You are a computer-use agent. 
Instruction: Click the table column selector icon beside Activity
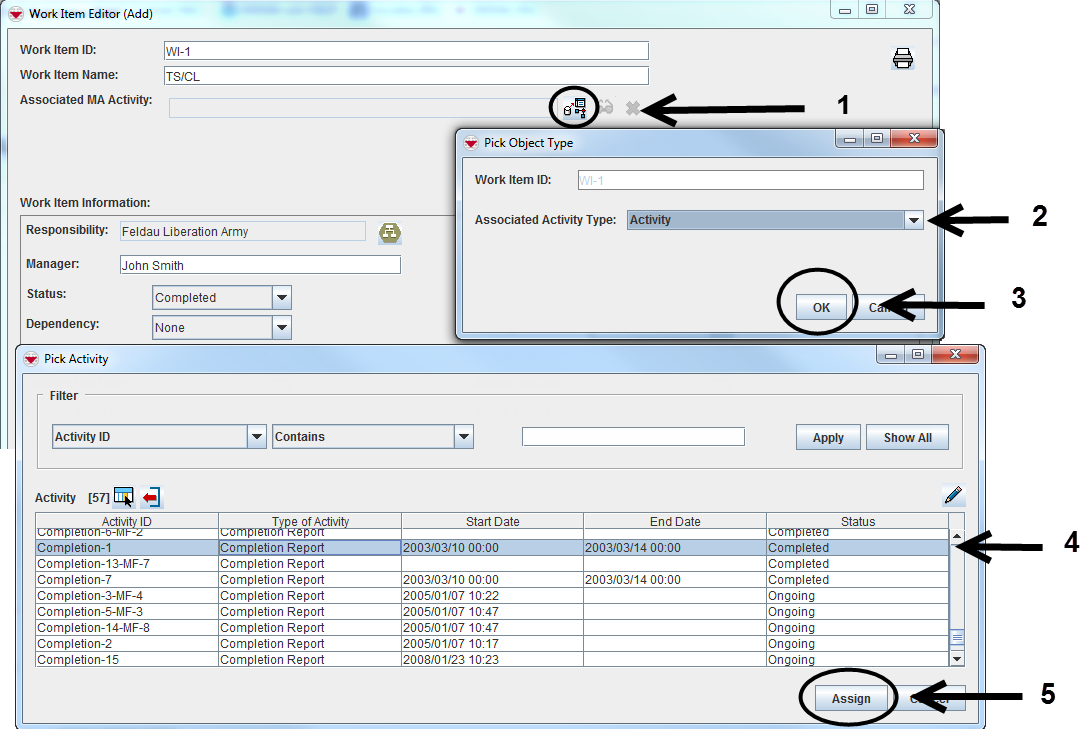coord(124,497)
